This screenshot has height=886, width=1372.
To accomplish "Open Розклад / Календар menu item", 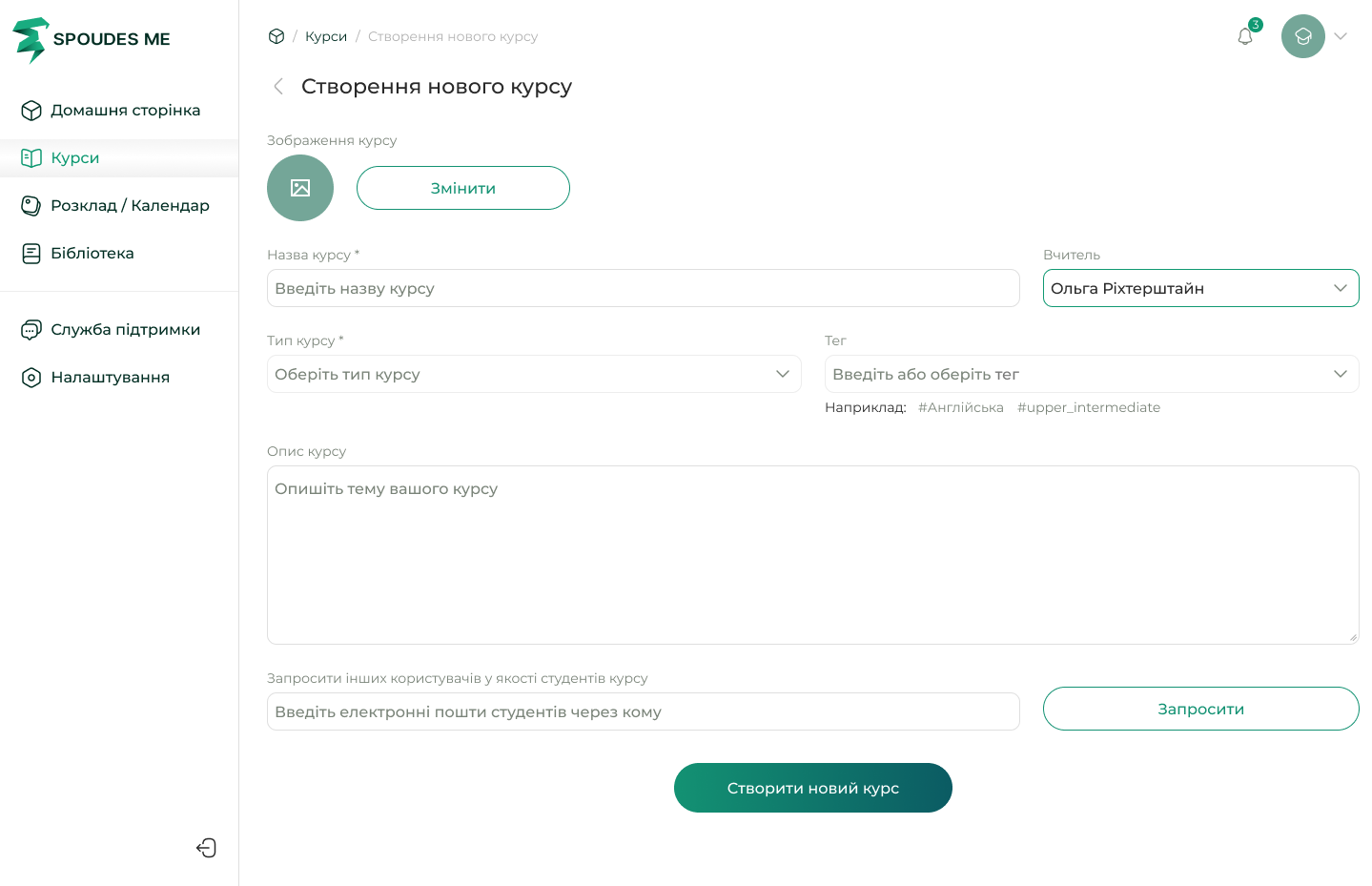I will (x=130, y=206).
